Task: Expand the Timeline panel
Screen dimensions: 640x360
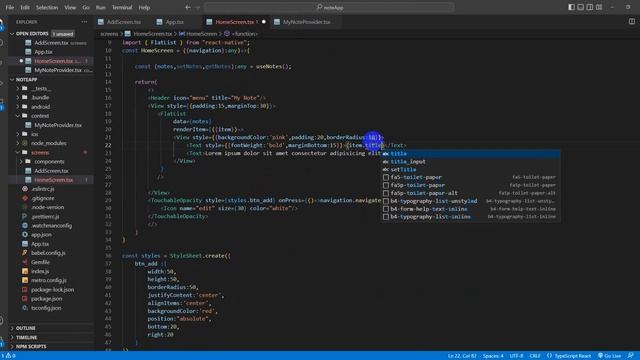Action: 26,338
